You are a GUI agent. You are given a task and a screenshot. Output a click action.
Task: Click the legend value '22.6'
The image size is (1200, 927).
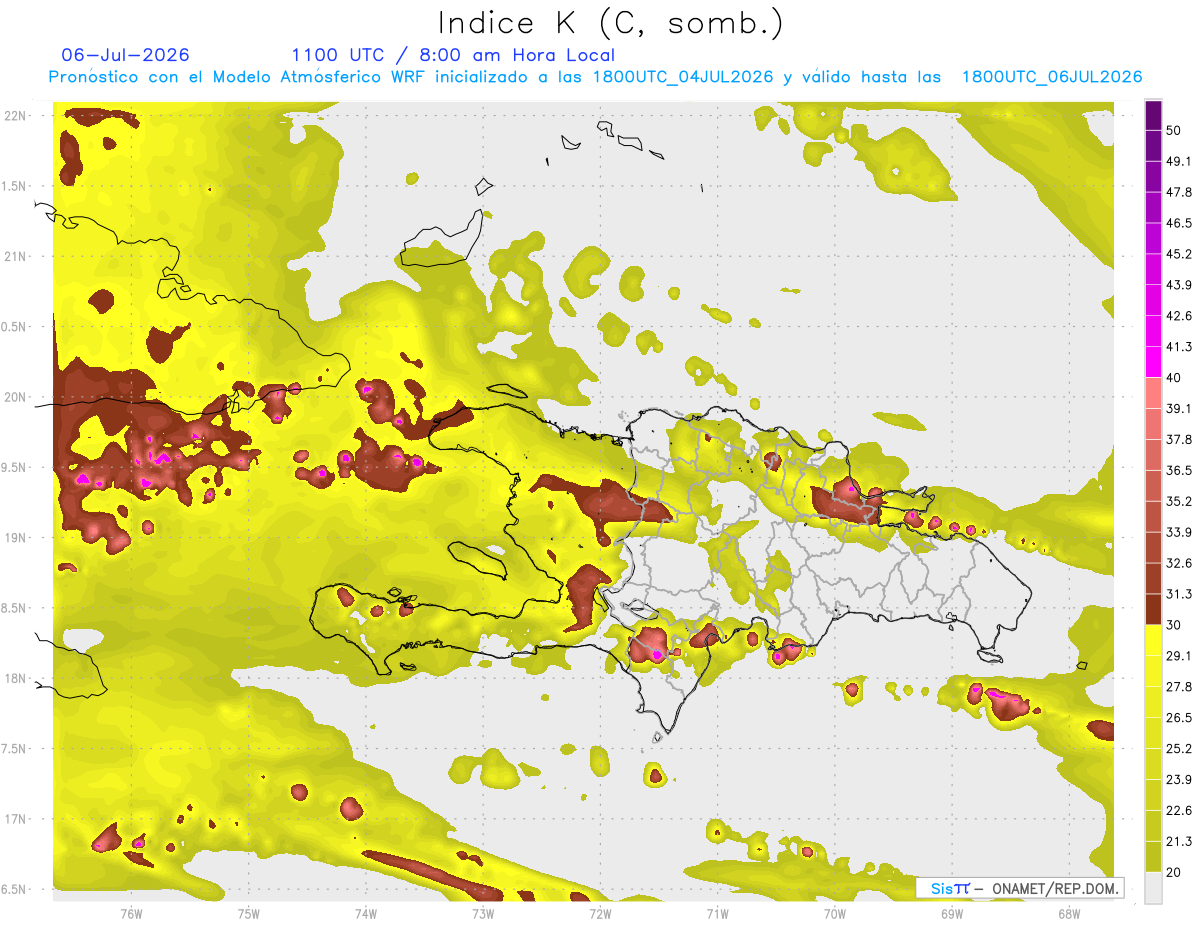(x=1179, y=811)
